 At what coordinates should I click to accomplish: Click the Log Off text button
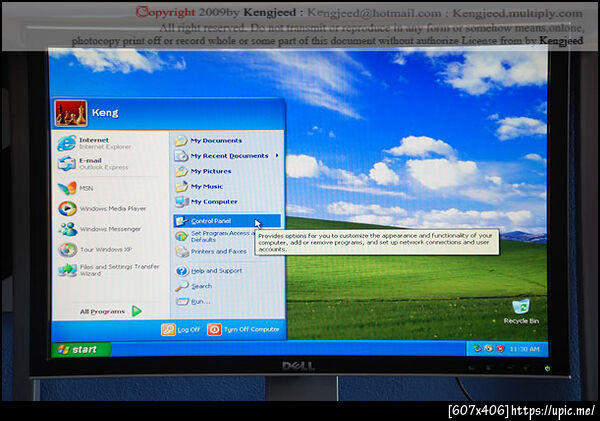point(189,330)
